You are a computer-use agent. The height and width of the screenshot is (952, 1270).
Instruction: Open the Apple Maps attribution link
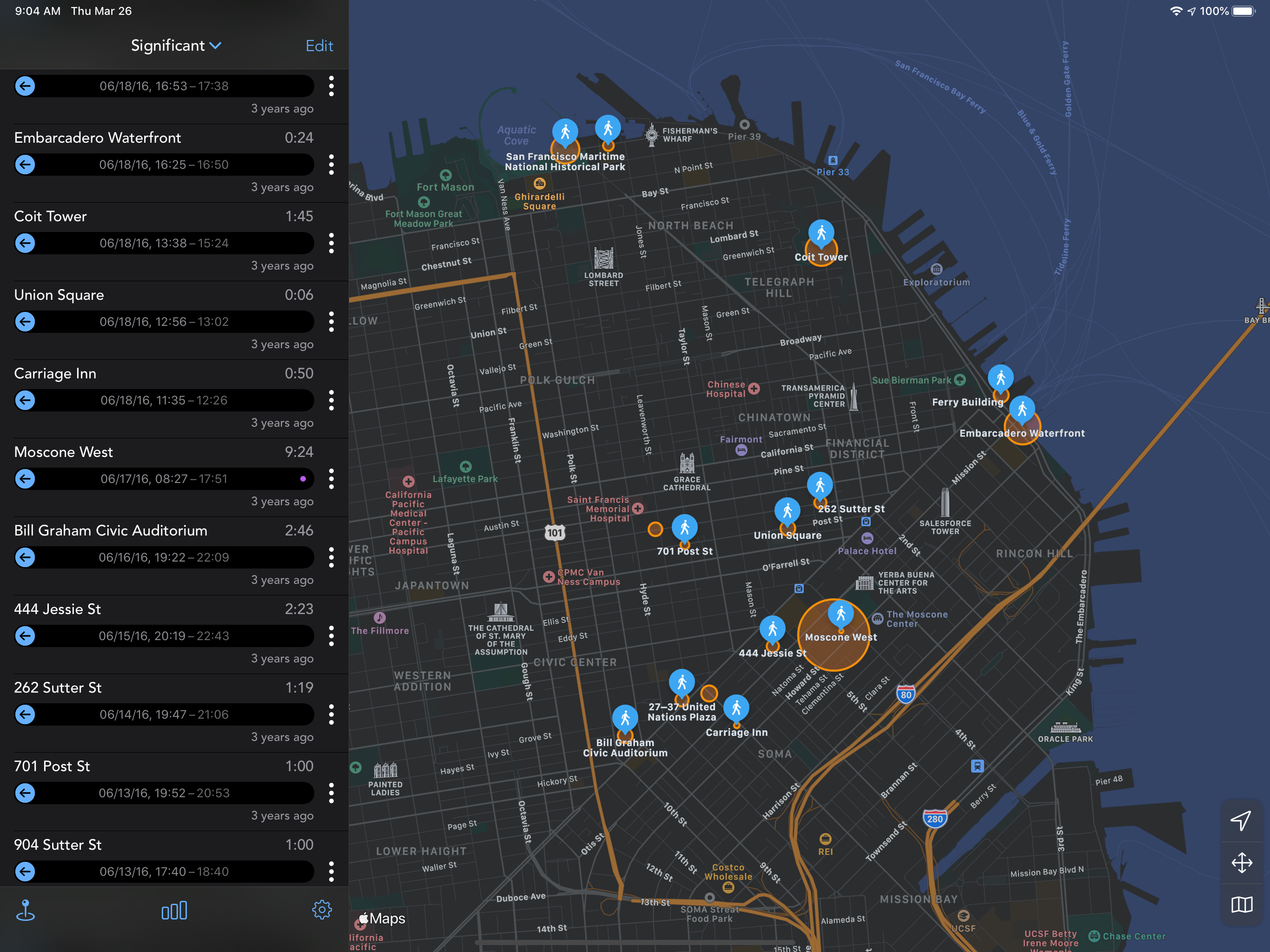382,918
